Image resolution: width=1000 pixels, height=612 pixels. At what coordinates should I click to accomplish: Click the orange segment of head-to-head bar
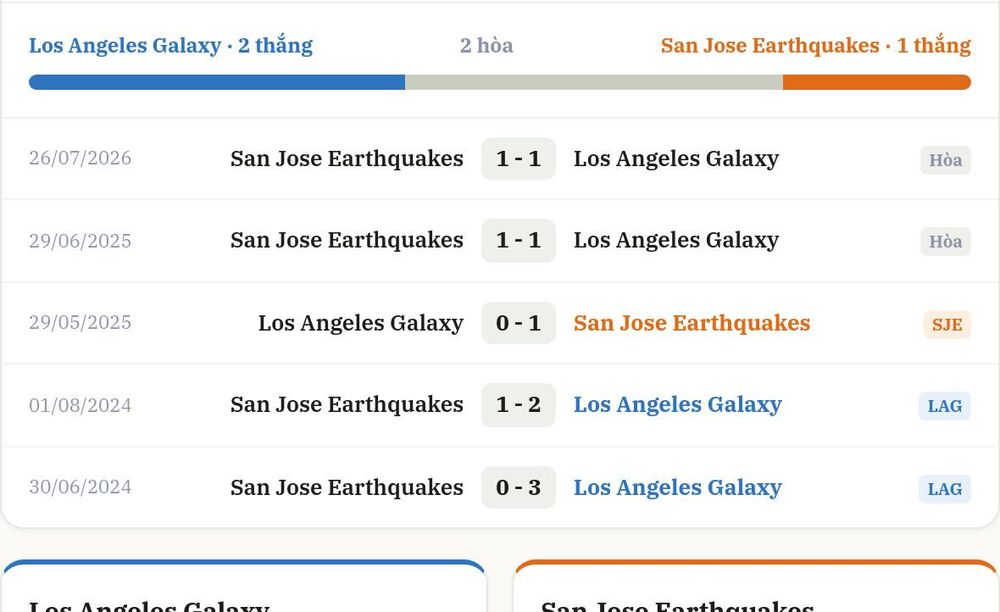point(877,82)
